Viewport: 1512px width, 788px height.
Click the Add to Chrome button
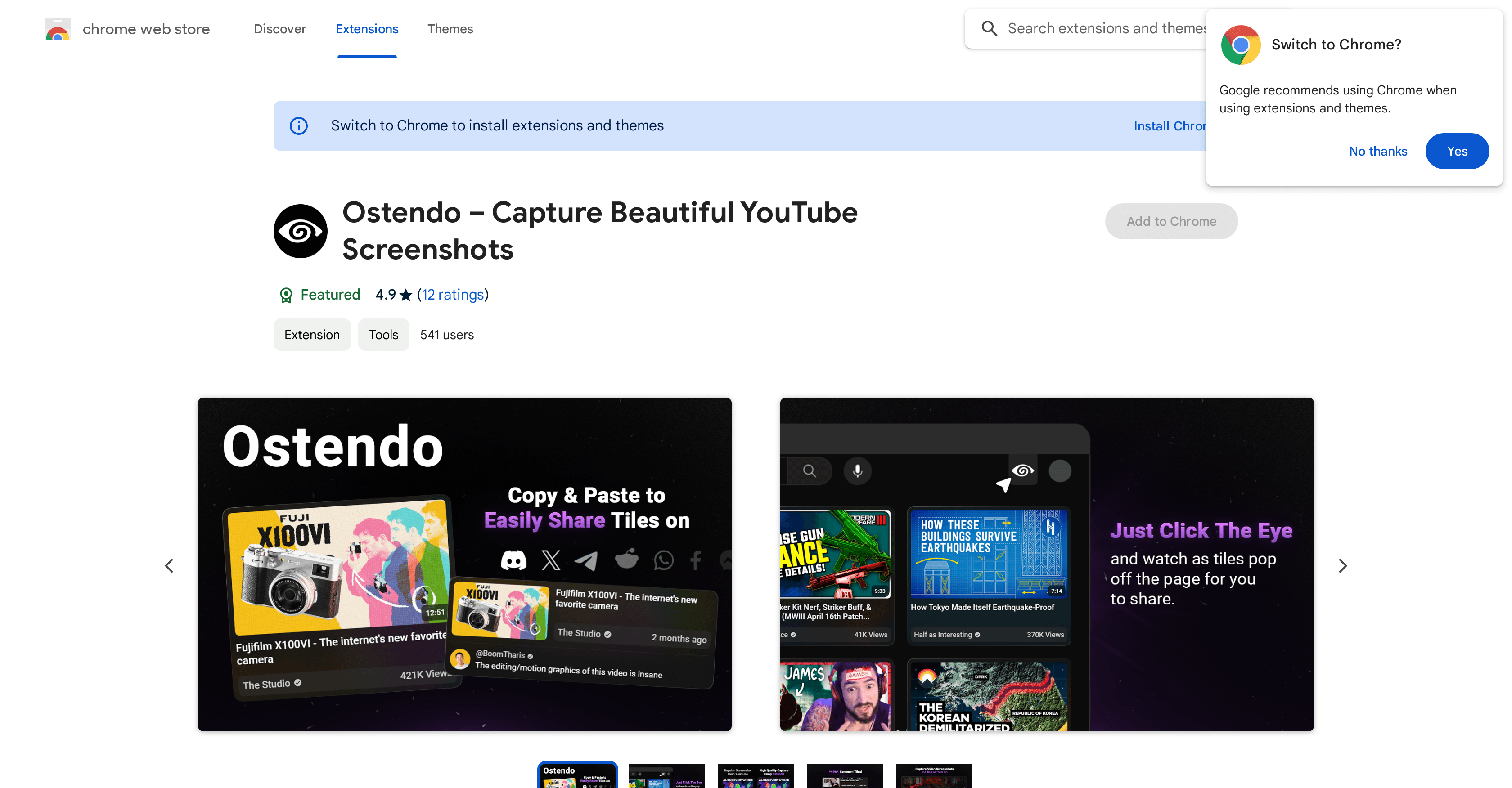pyautogui.click(x=1171, y=221)
